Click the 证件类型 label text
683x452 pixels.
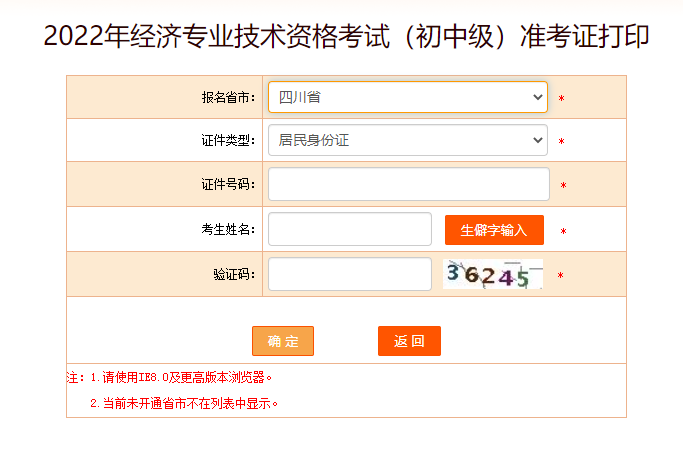point(228,142)
